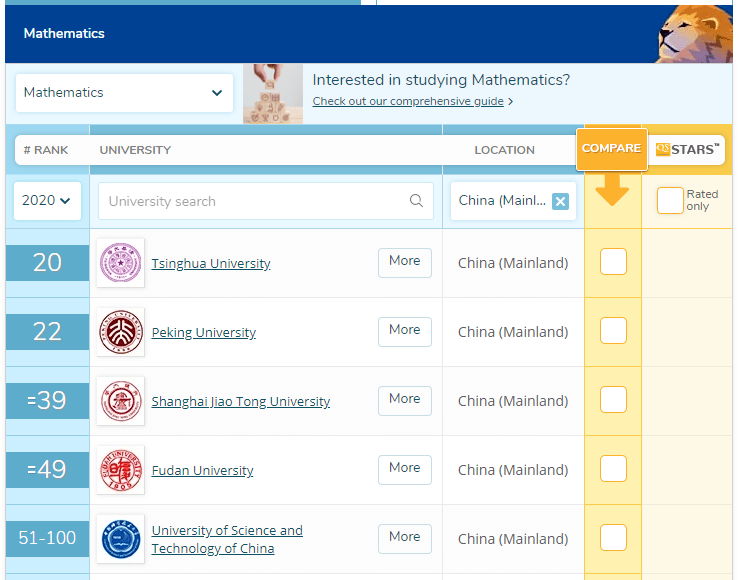Viewport: 747px width, 580px height.
Task: Click the UNIVERSITY column header
Action: coord(135,150)
